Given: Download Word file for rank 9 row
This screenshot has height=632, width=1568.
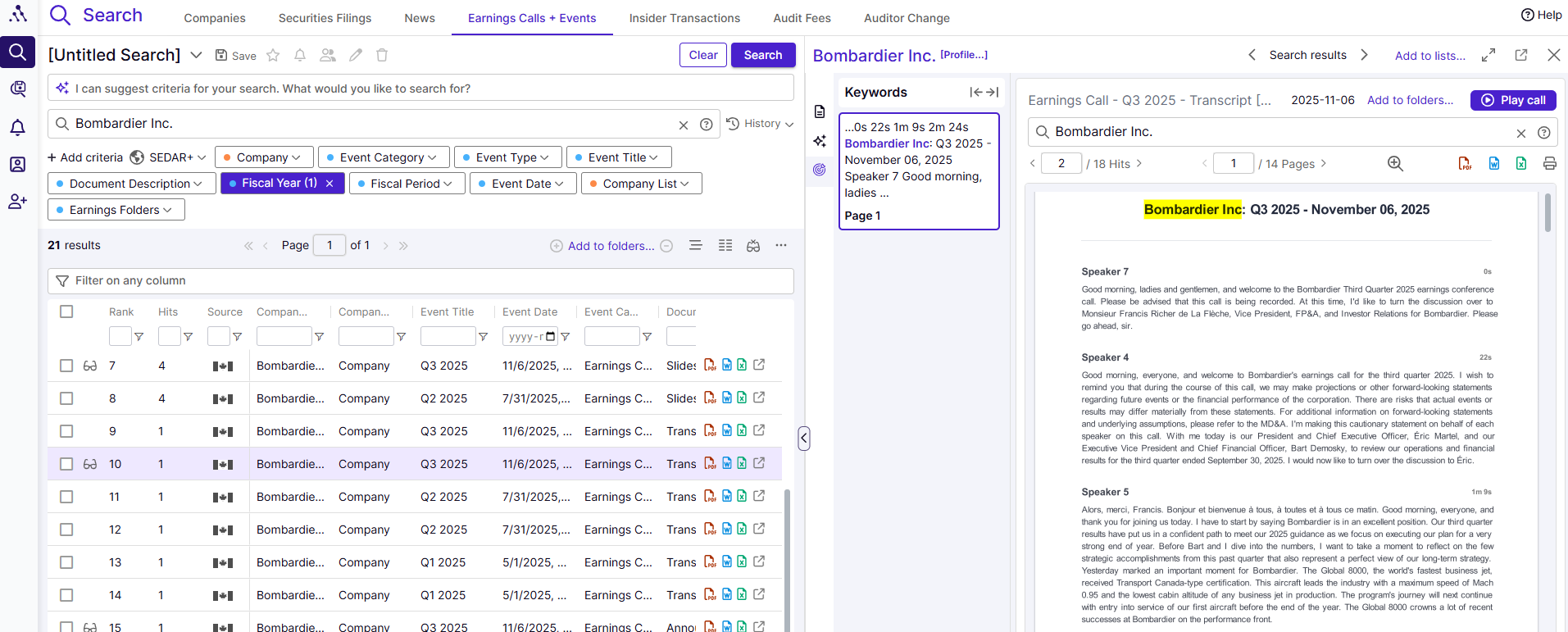Looking at the screenshot, I should (727, 430).
